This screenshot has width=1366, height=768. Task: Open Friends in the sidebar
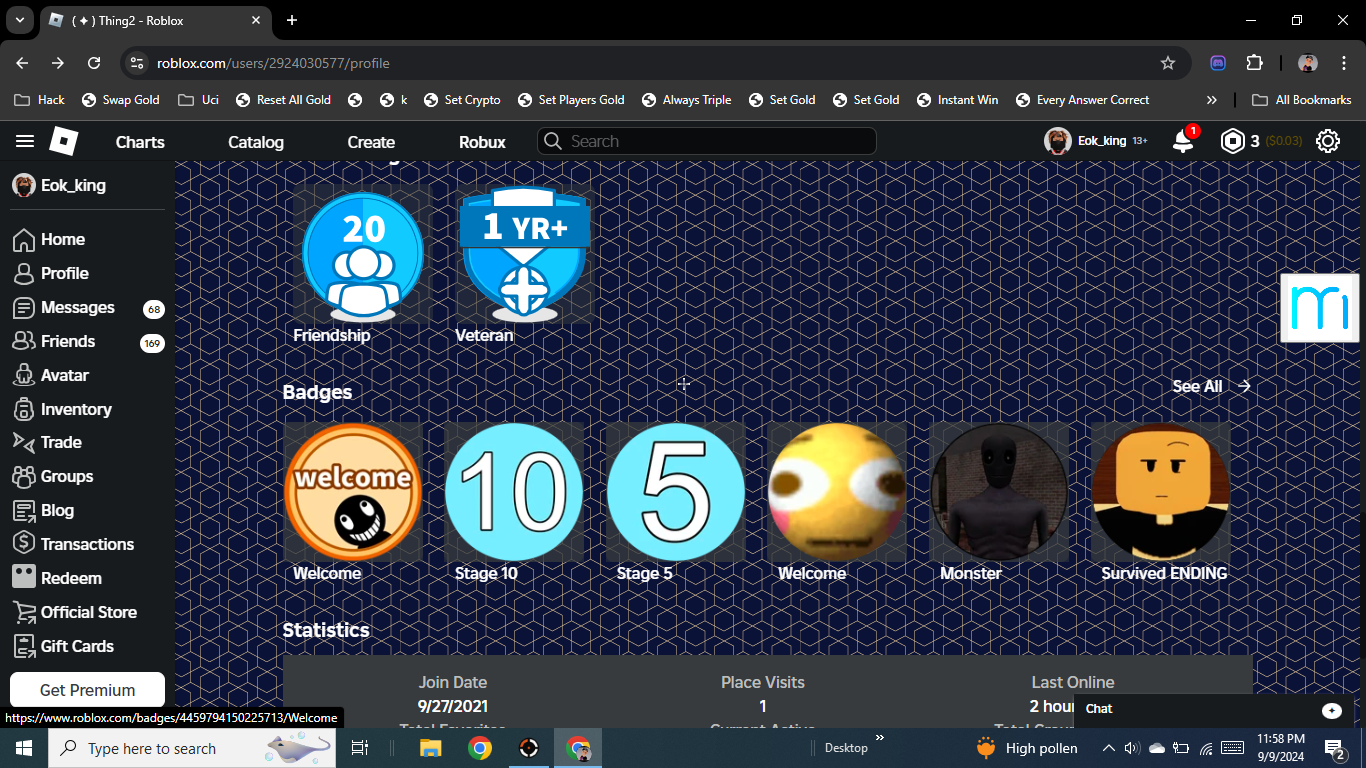pyautogui.click(x=87, y=341)
